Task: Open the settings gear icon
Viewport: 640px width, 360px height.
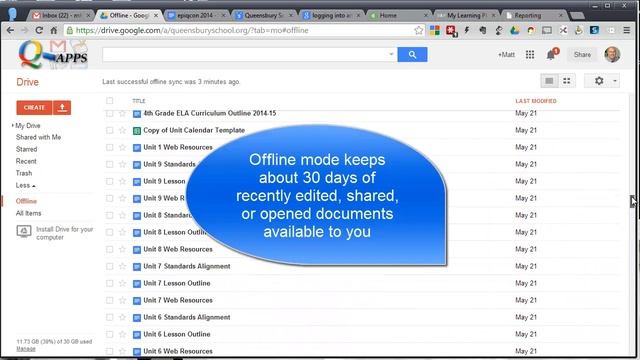Action: (599, 81)
